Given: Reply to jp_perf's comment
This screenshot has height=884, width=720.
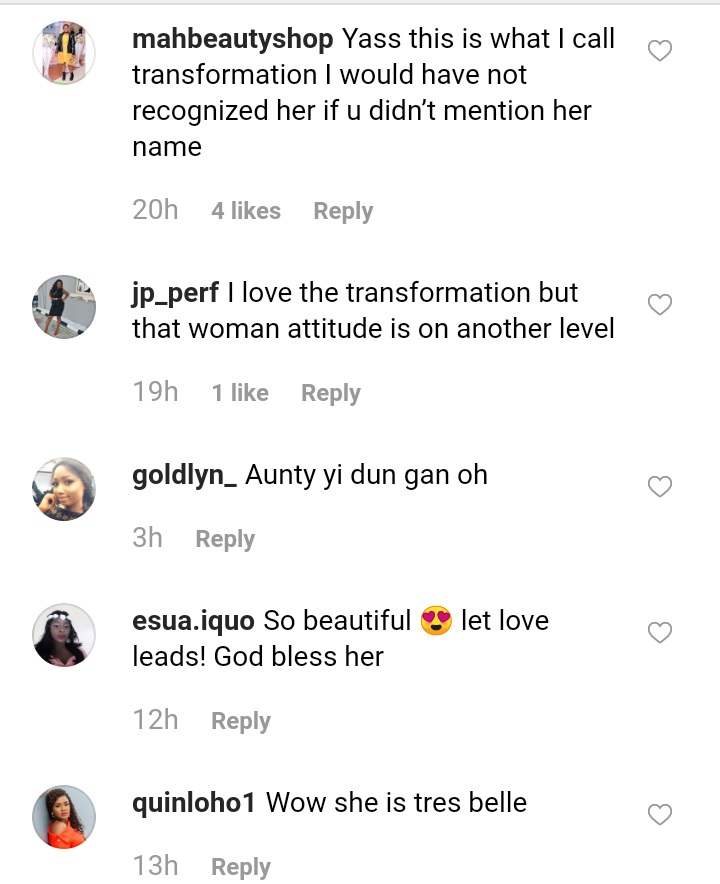Looking at the screenshot, I should (x=331, y=393).
